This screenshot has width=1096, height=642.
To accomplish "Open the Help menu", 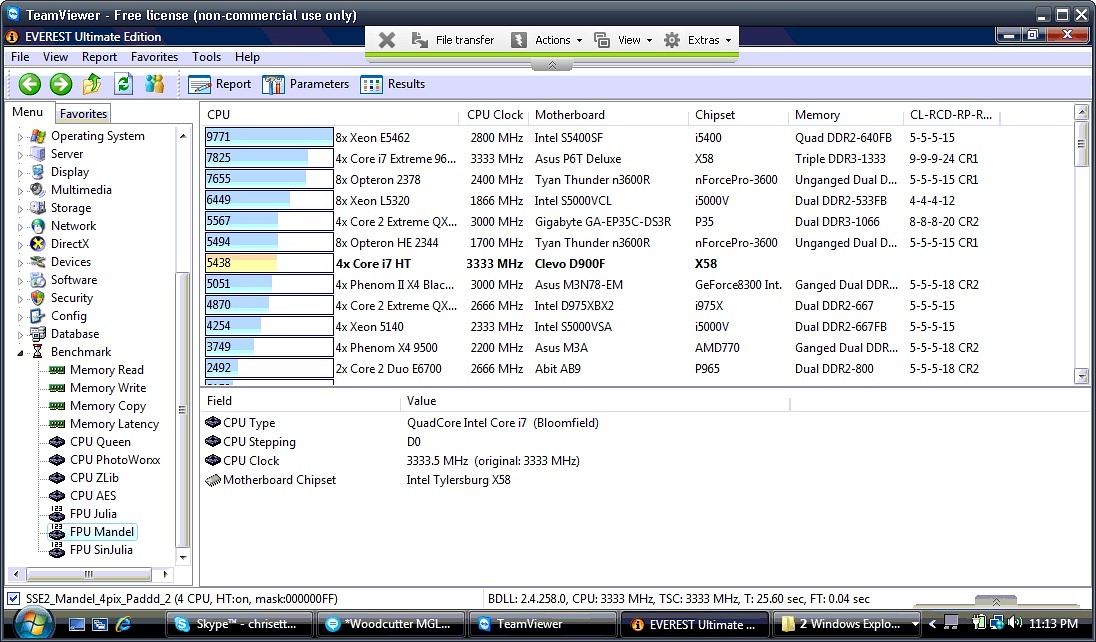I will pyautogui.click(x=247, y=57).
